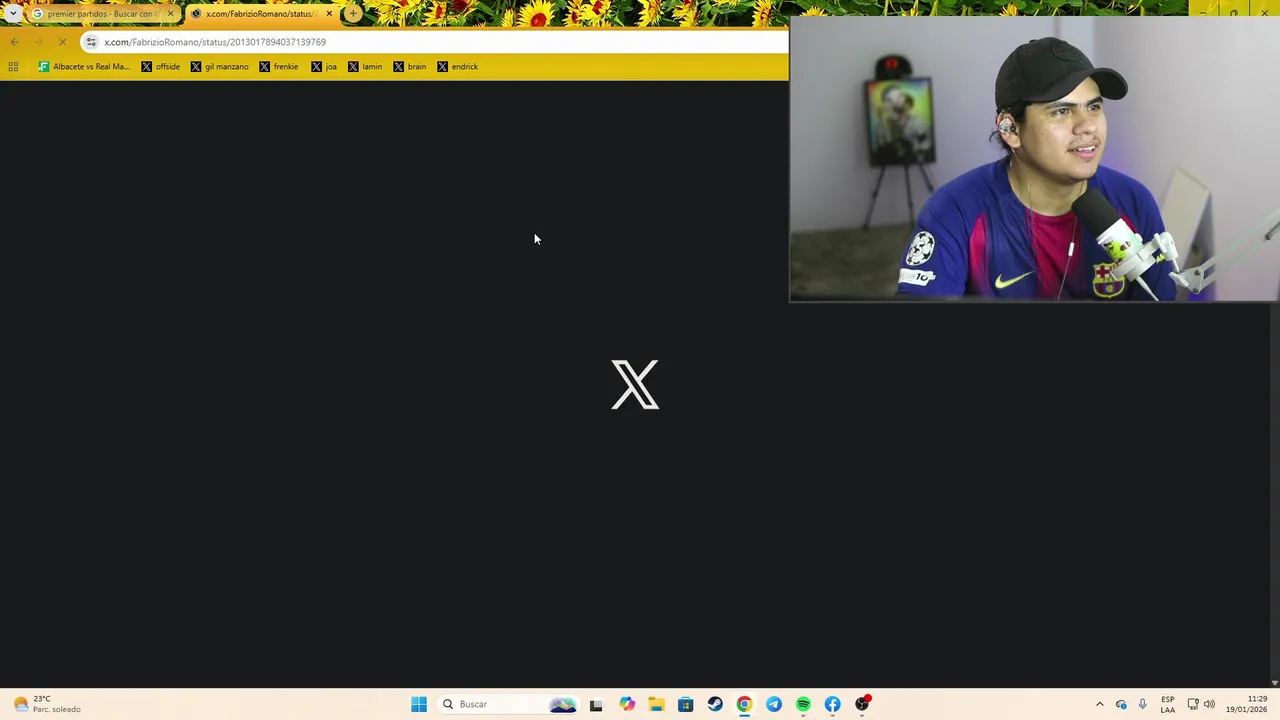Open the 'offside' bookmark
The height and width of the screenshot is (720, 1280).
point(160,67)
